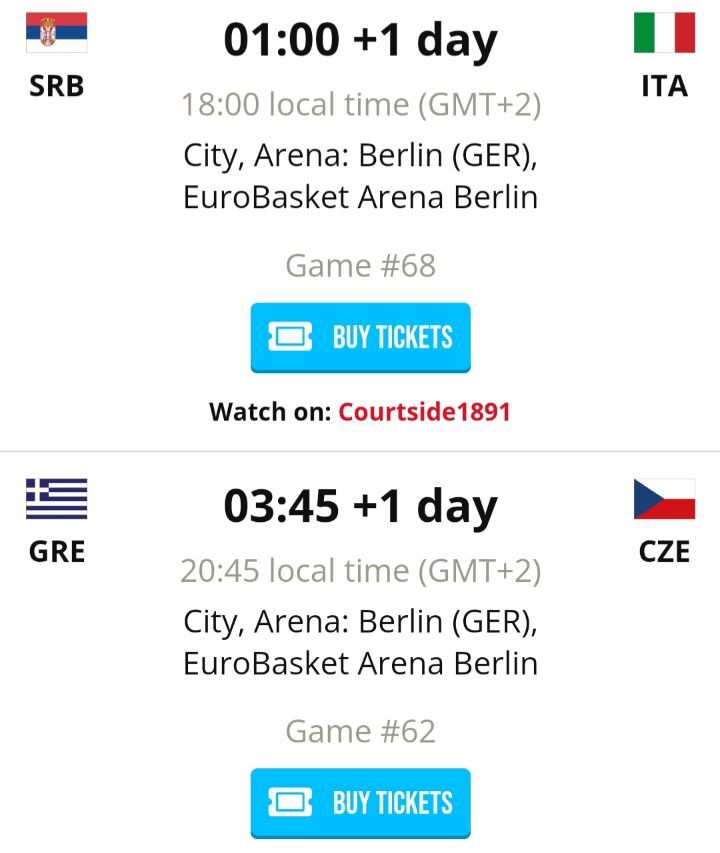
Task: Tap the CZE team label
Action: pos(664,551)
